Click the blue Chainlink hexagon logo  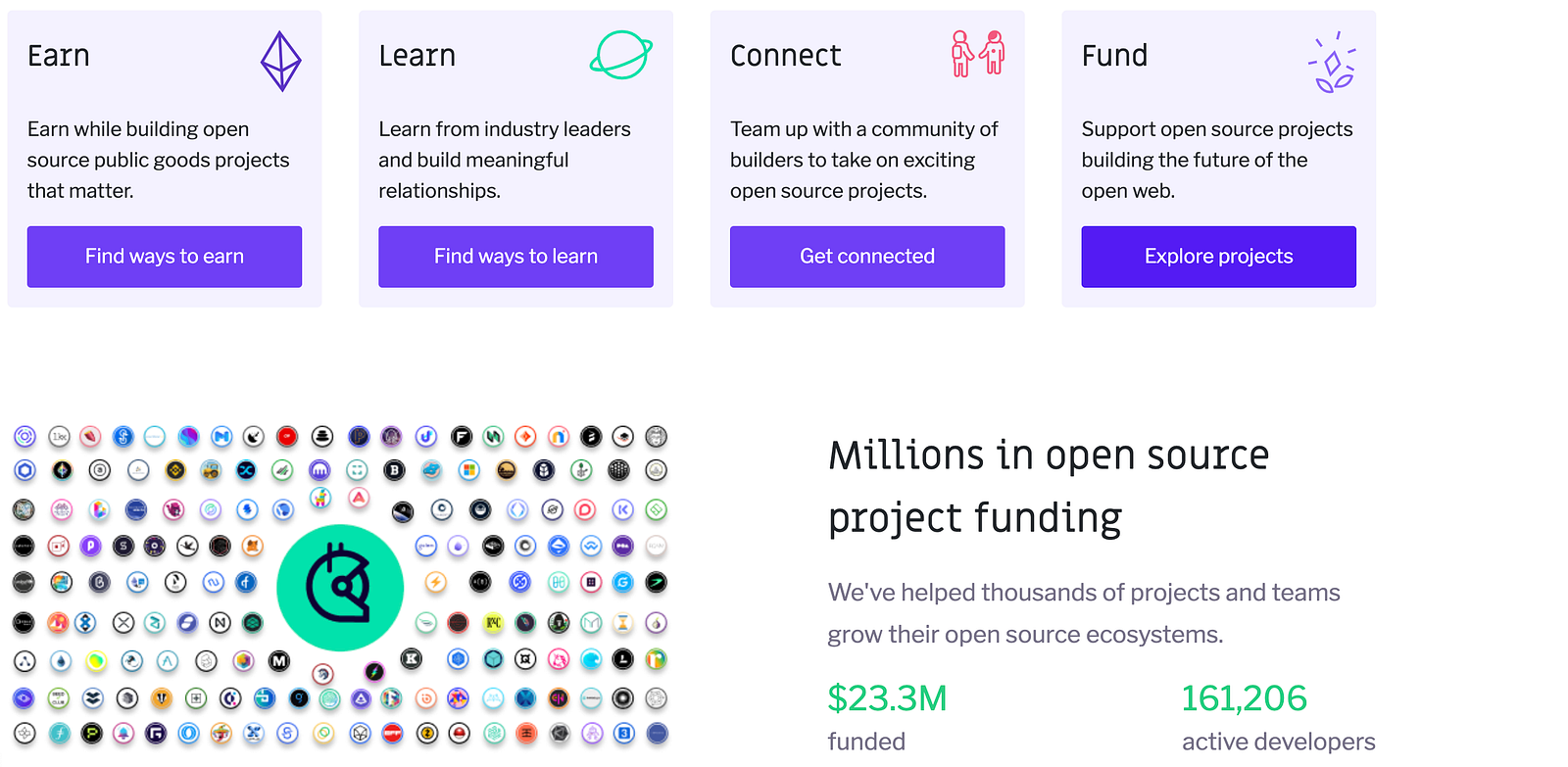[24, 470]
